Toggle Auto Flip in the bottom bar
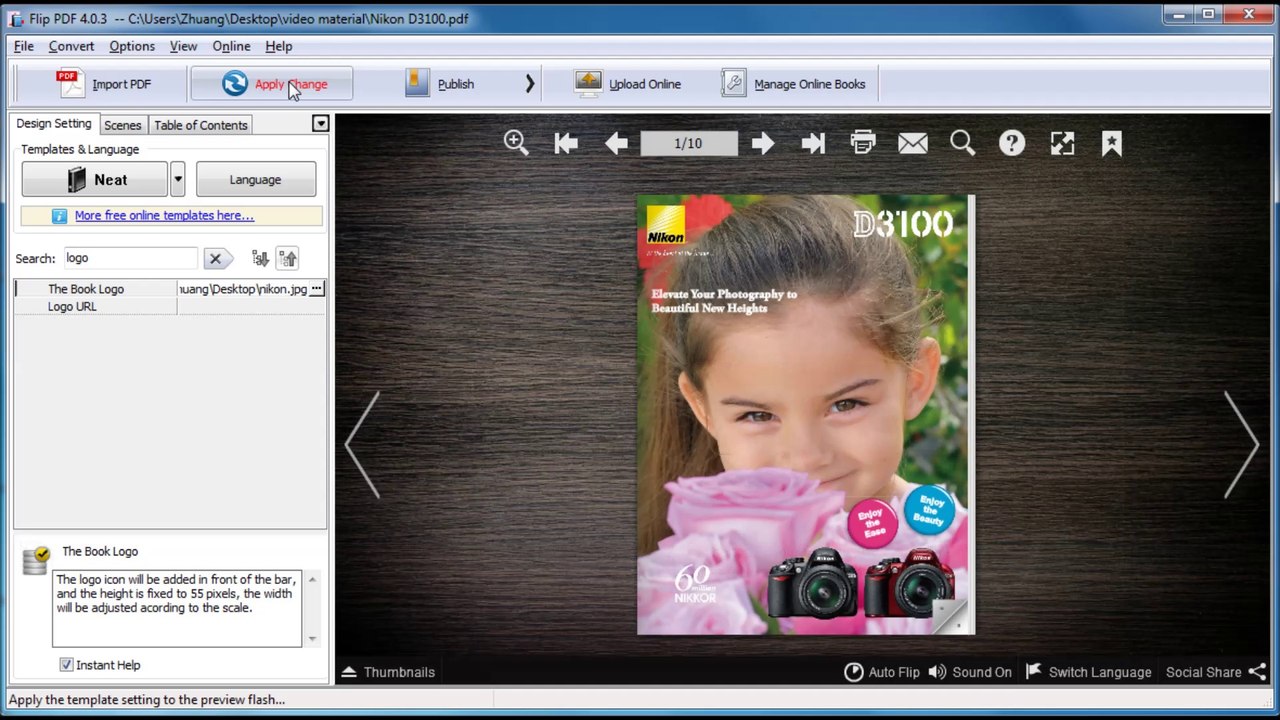 tap(882, 672)
